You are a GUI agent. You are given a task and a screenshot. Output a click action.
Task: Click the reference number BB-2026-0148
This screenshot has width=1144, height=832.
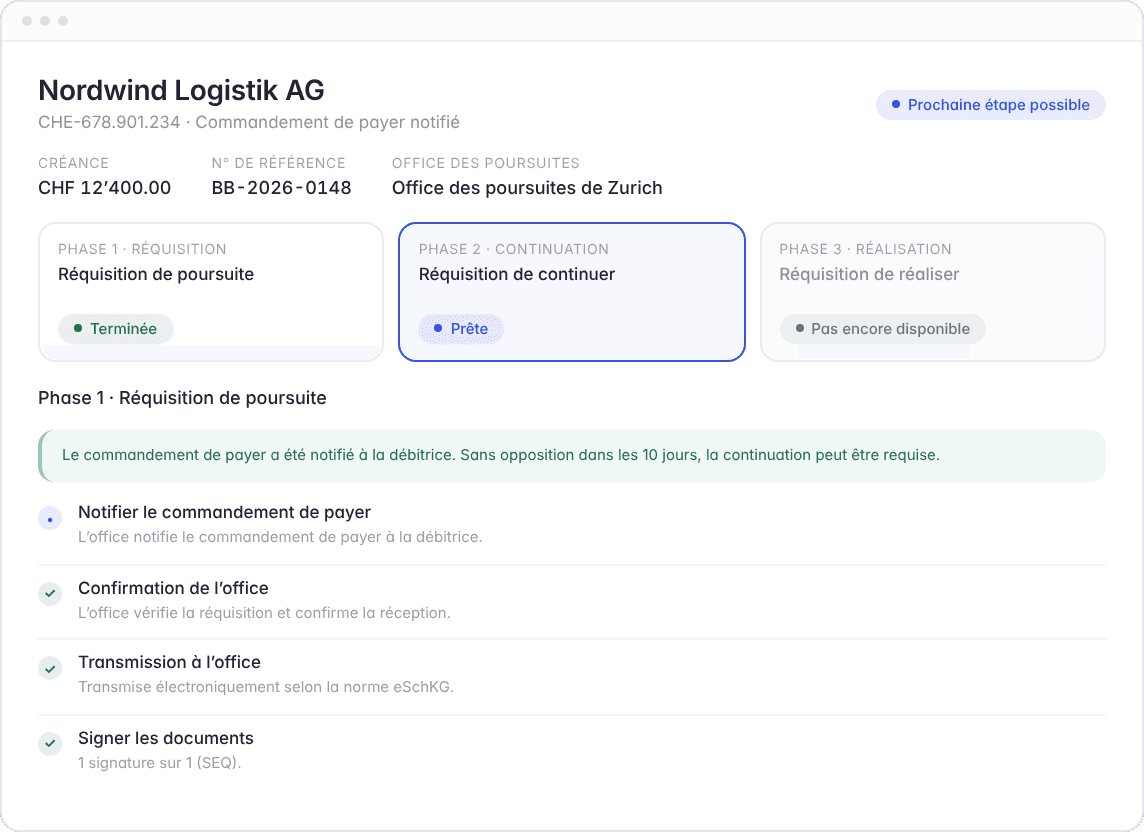281,188
